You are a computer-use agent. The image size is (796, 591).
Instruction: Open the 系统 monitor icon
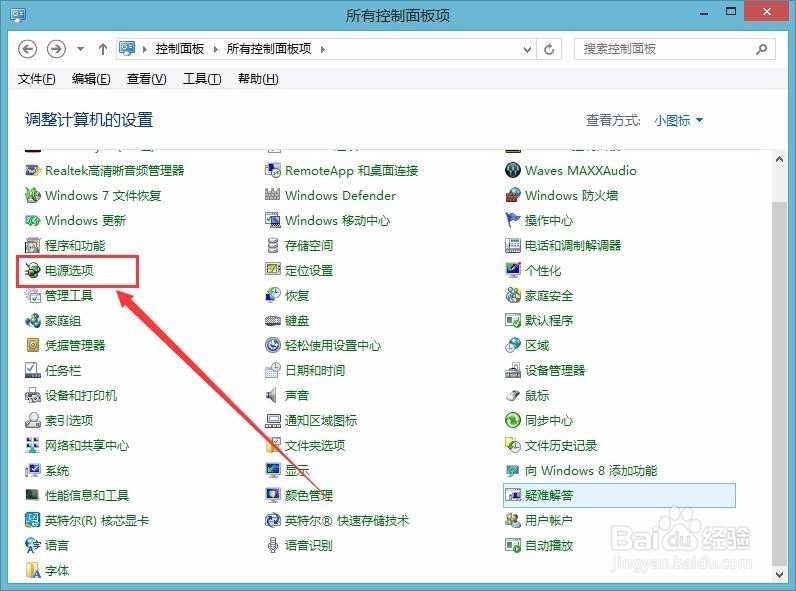pyautogui.click(x=33, y=471)
